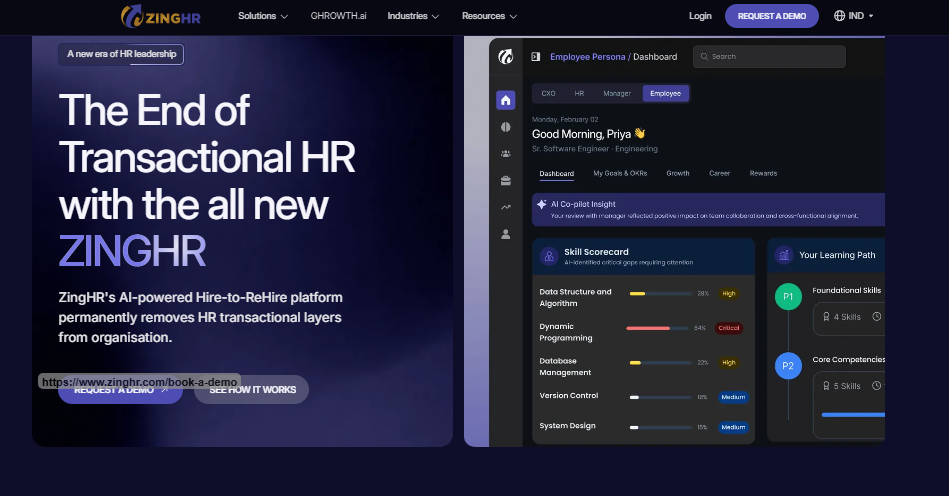This screenshot has height=496, width=949.
Task: Click the feather logo atop dashboard sidebar
Action: pyautogui.click(x=505, y=57)
